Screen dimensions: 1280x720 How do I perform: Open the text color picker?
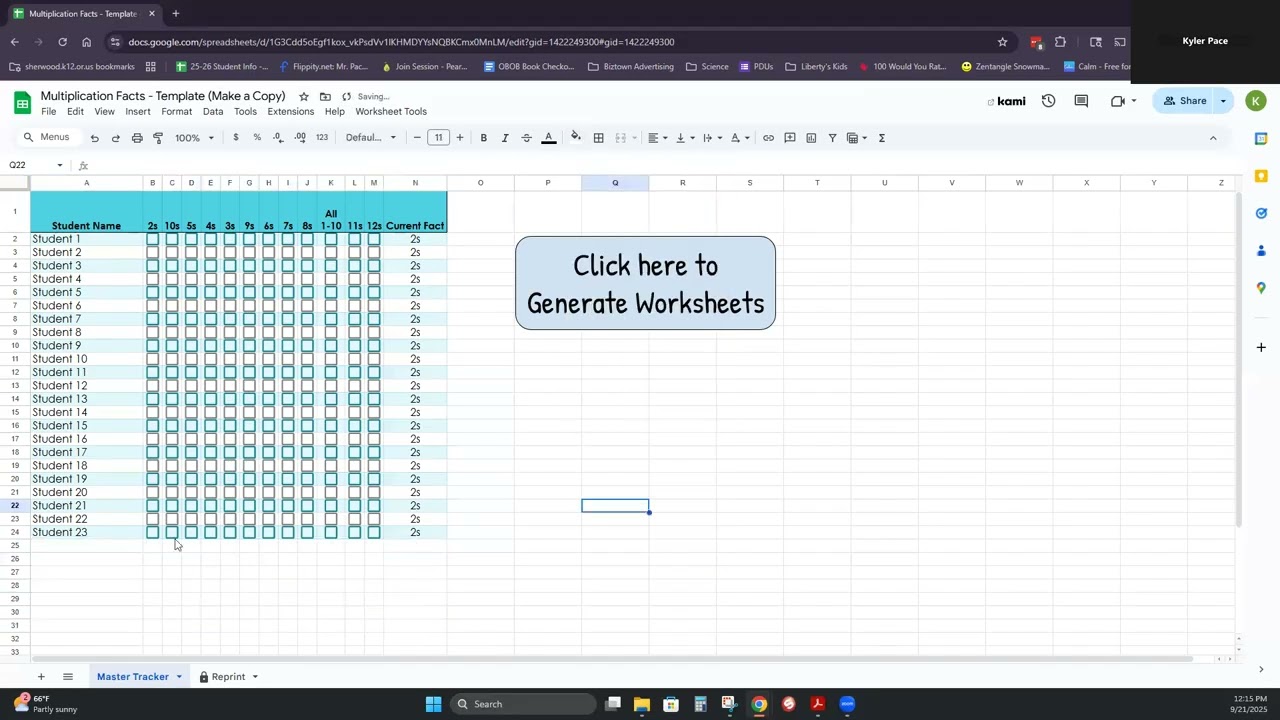coord(549,138)
